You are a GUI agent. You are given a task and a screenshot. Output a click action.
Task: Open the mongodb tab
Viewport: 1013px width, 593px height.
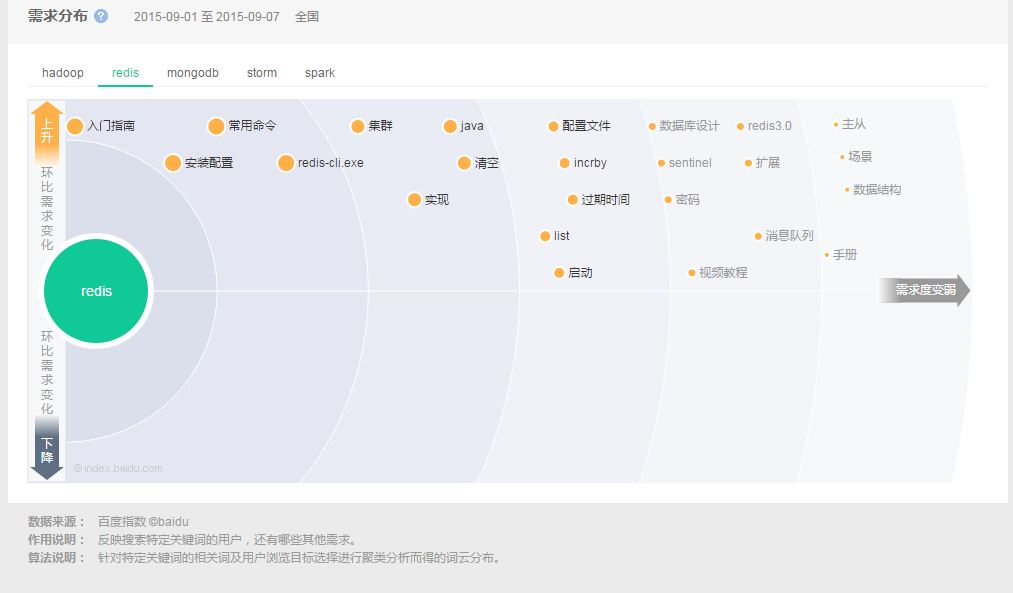tap(193, 73)
